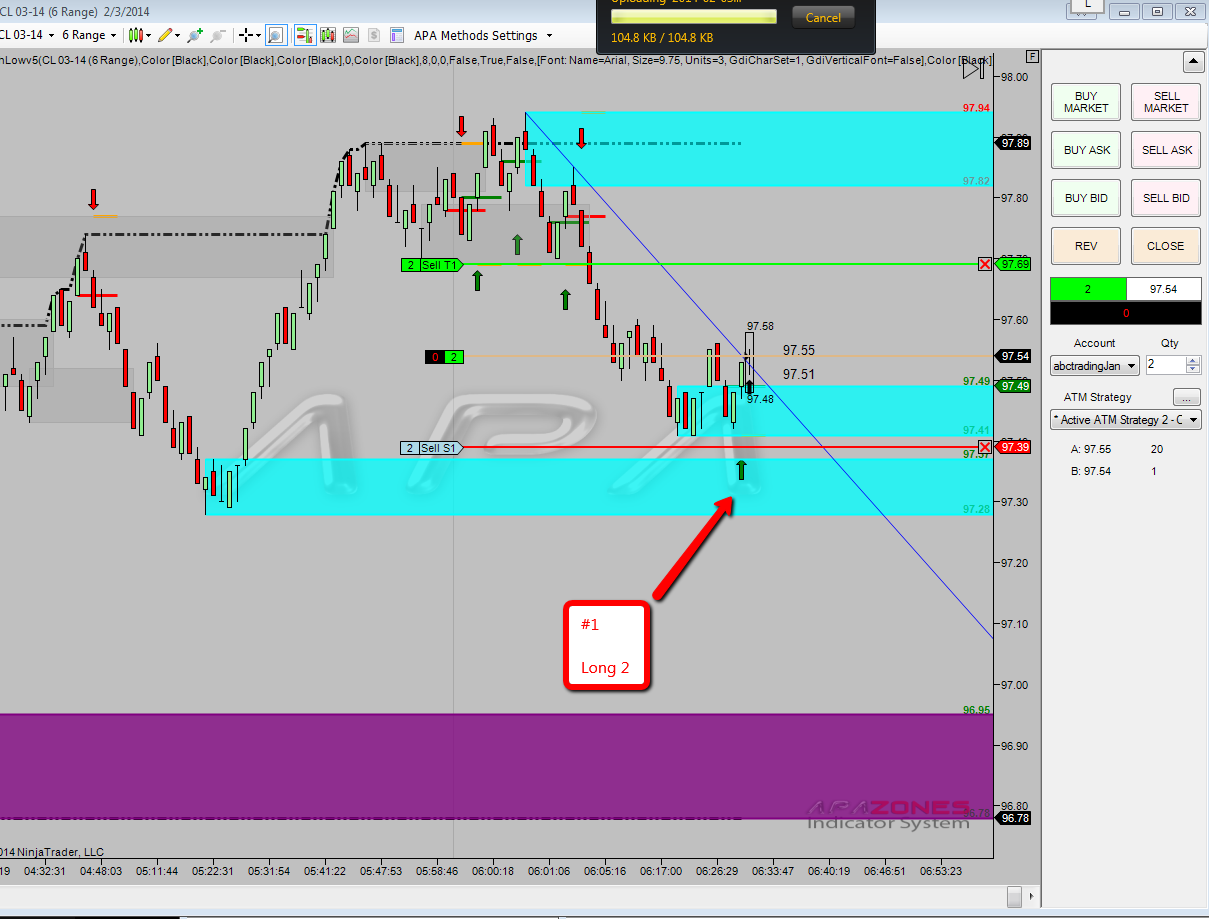
Task: Open the ATM Strategy selection dropdown
Action: tap(1126, 420)
